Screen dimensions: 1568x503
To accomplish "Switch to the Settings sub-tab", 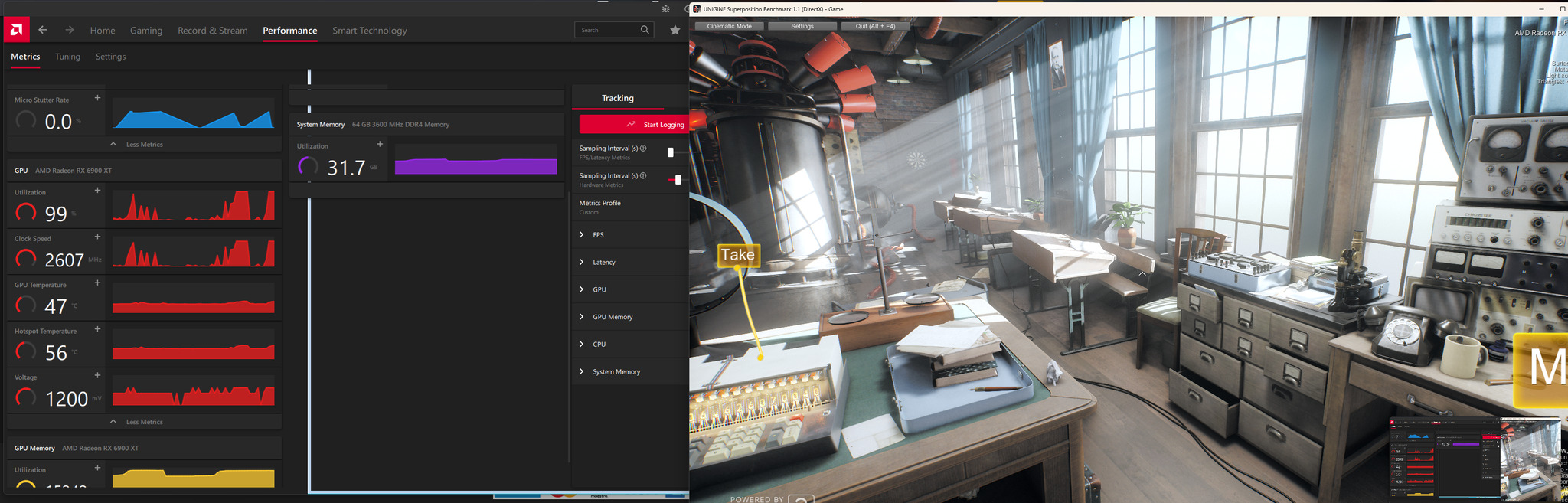I will coord(110,57).
